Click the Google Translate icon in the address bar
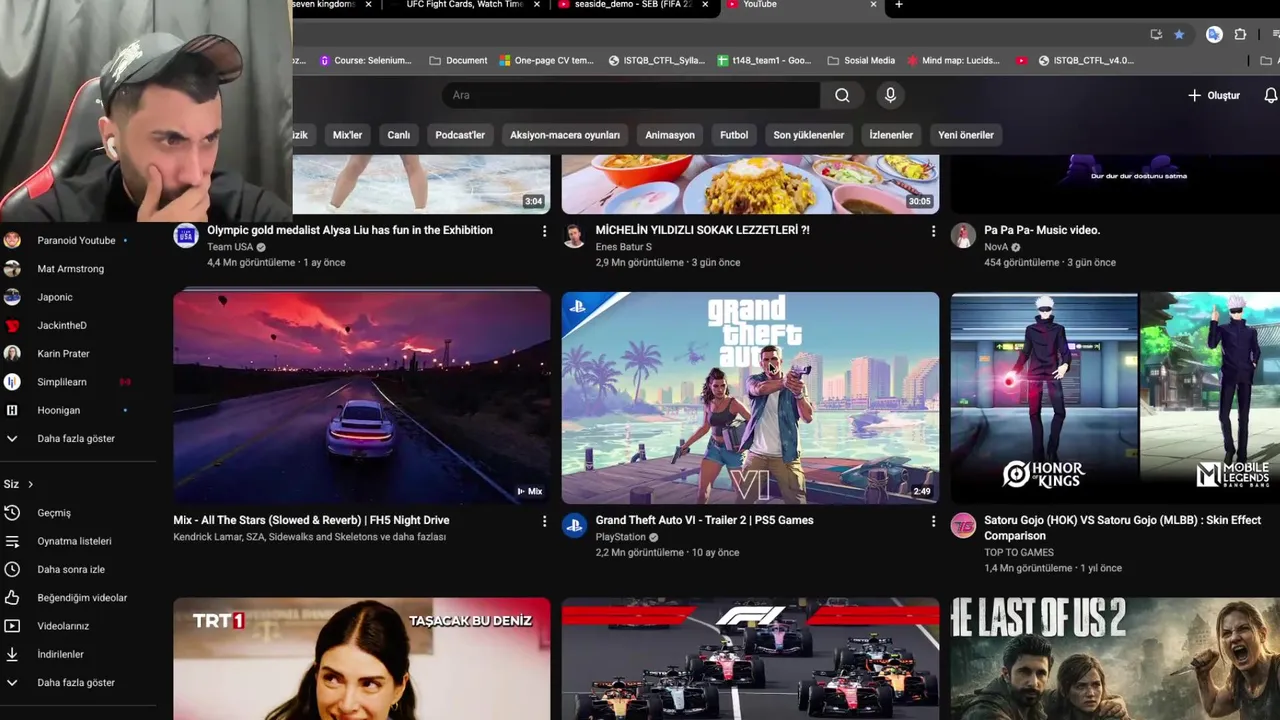 tap(1213, 34)
